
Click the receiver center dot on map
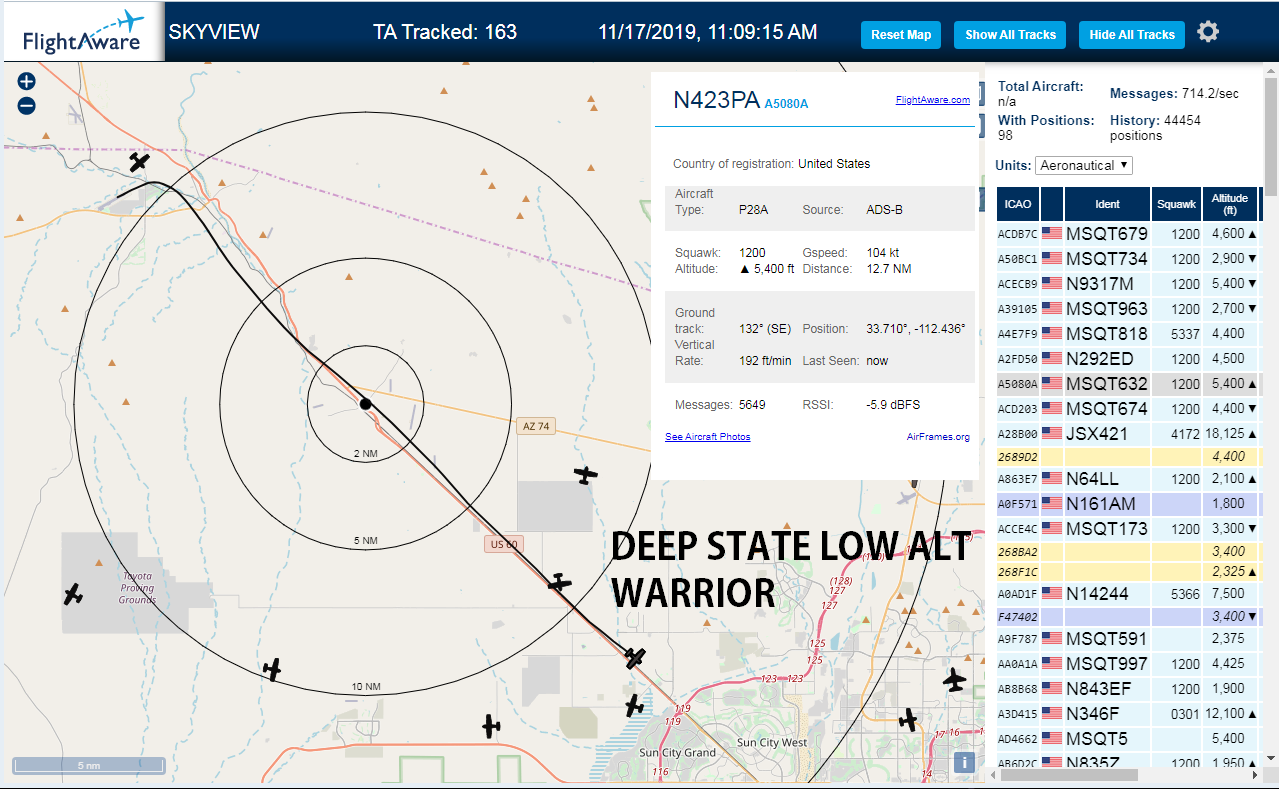[x=365, y=403]
